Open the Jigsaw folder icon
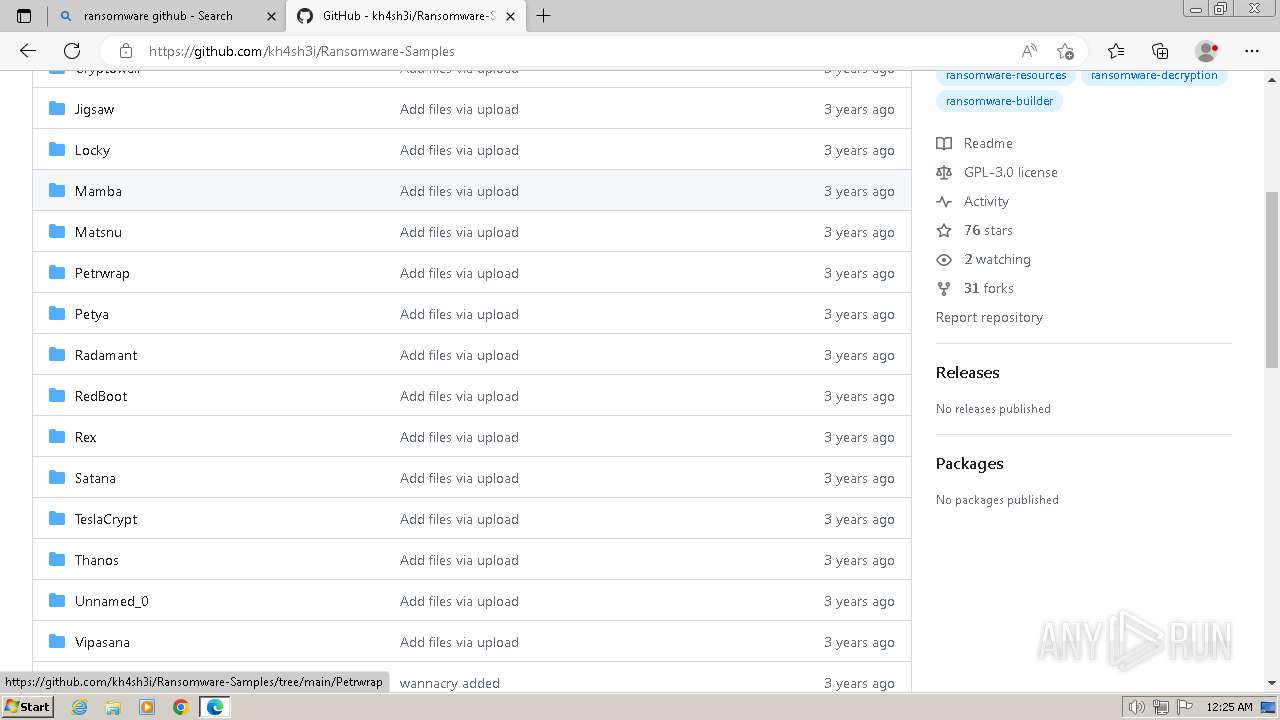 [57, 108]
